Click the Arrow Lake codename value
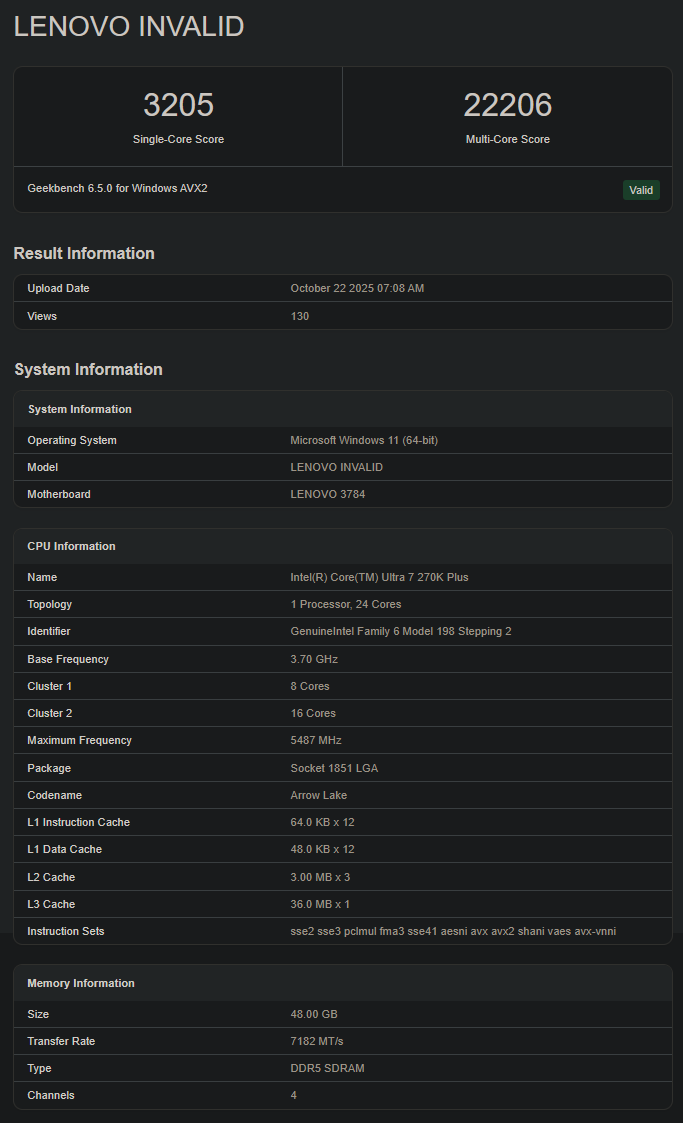Viewport: 683px width, 1123px height. pyautogui.click(x=319, y=795)
